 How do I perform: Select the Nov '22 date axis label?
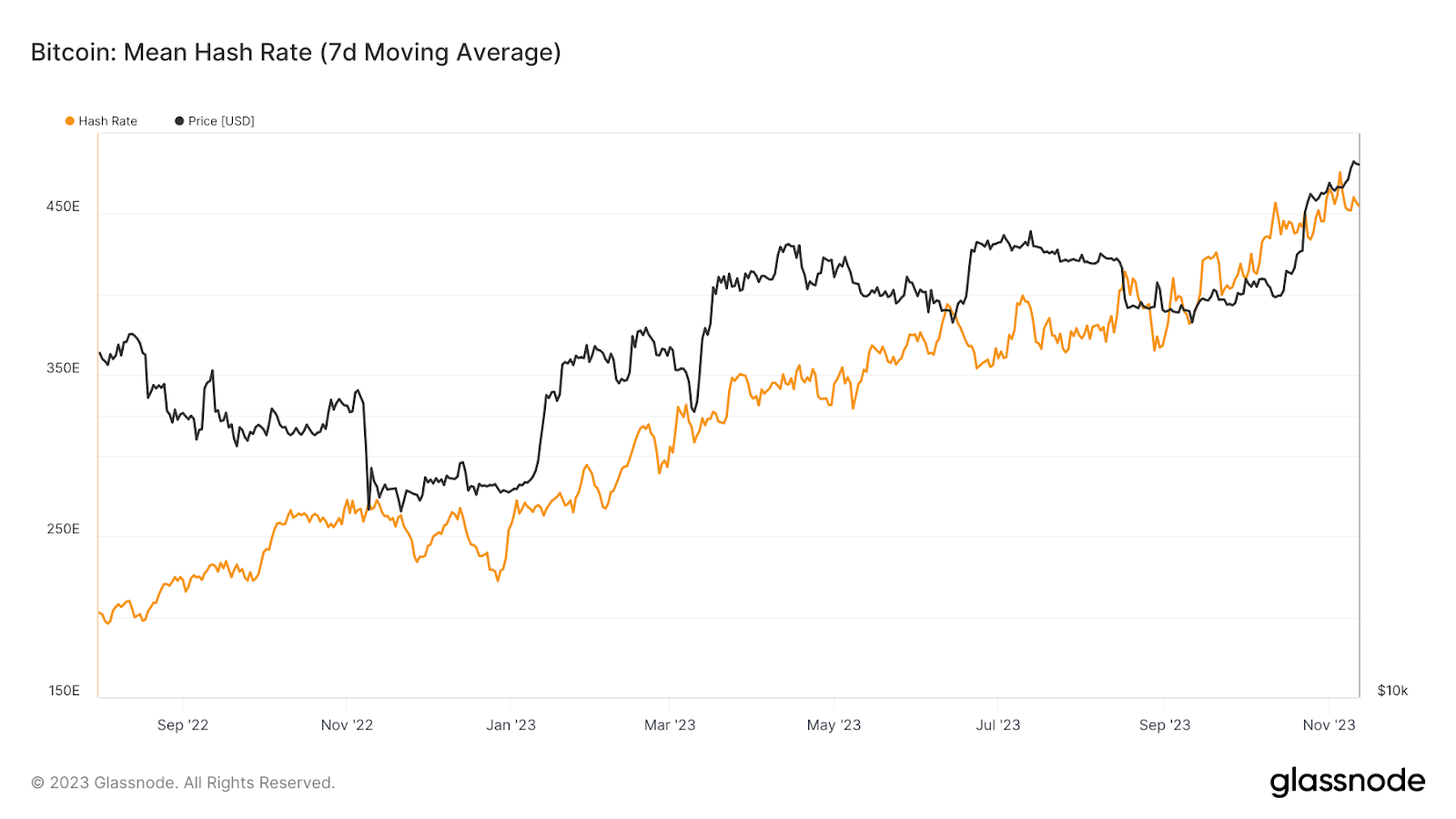pos(347,725)
